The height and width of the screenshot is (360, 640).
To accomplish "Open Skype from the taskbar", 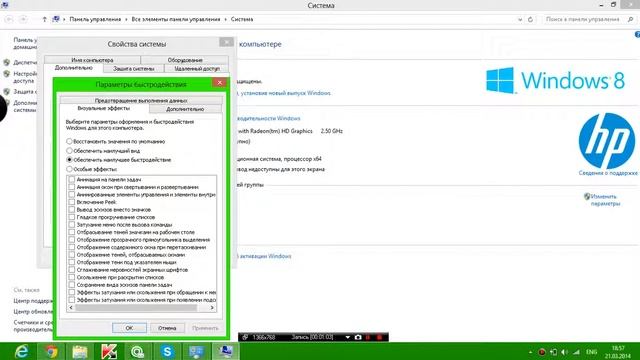I will tap(167, 351).
